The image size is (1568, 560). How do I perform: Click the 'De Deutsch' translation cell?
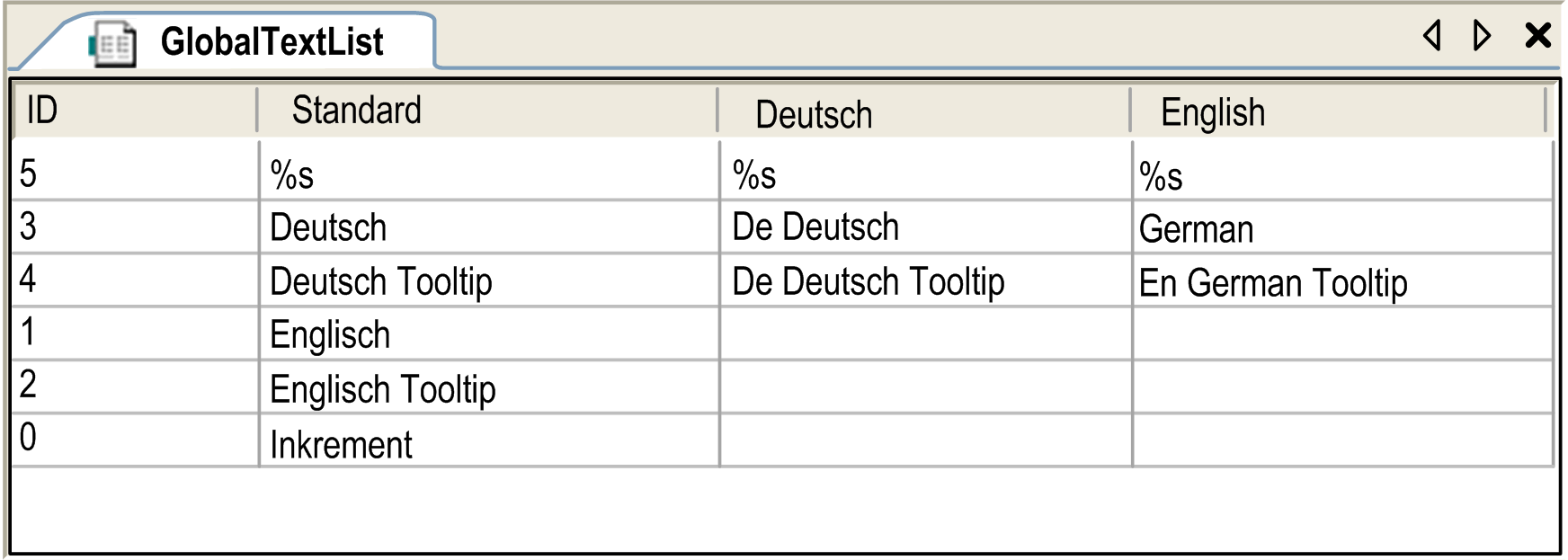click(x=924, y=227)
